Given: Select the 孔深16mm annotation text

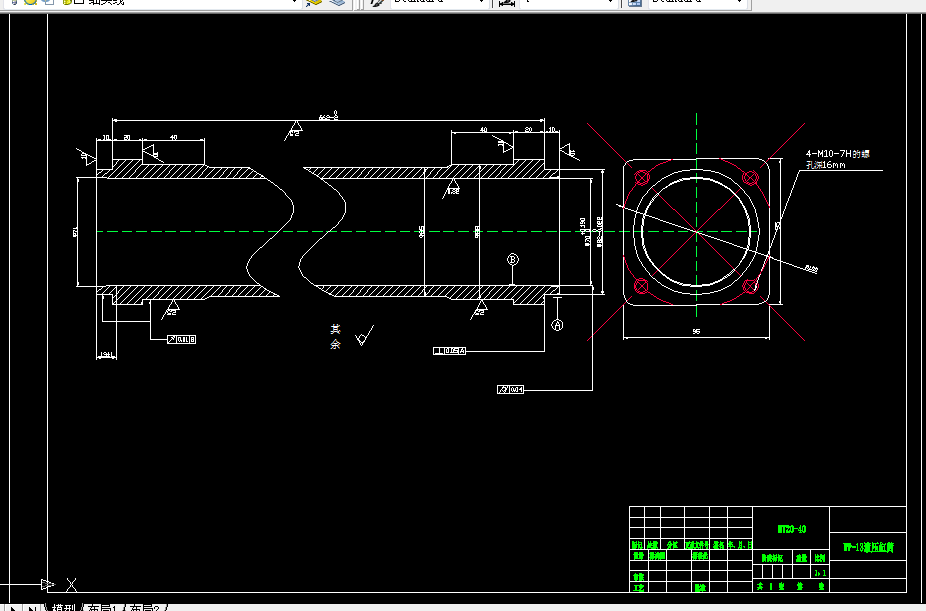Looking at the screenshot, I should [x=826, y=165].
